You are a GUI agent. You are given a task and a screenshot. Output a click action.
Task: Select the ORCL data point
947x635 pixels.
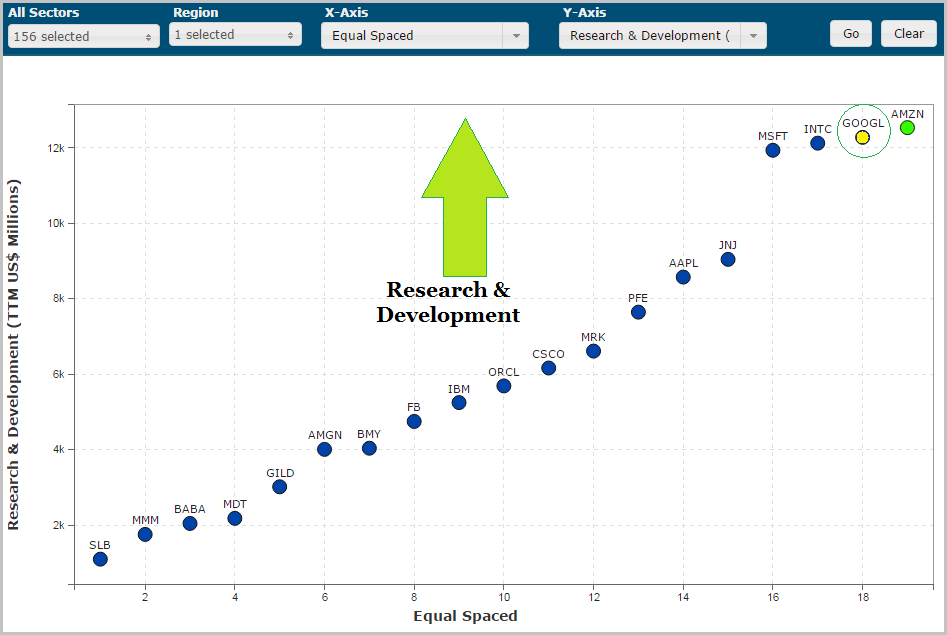coord(504,386)
